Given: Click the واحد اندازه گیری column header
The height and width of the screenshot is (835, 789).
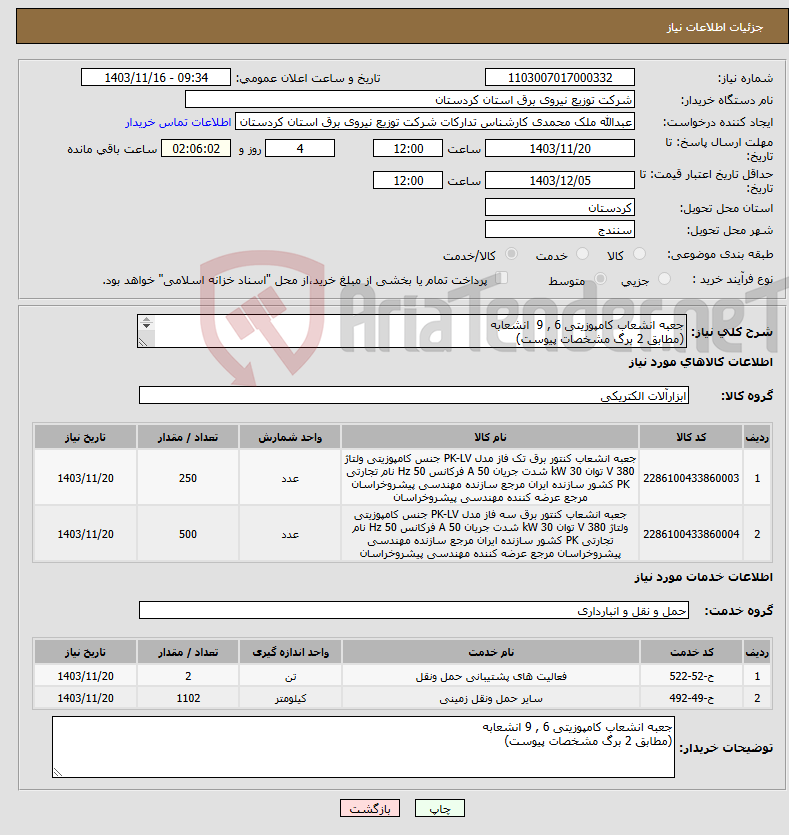Looking at the screenshot, I should 290,652.
